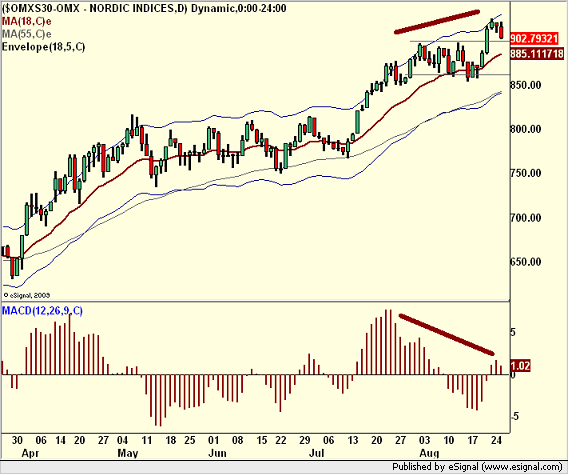The height and width of the screenshot is (474, 568).
Task: Click the 5 label on MACD axis
Action: pos(513,332)
